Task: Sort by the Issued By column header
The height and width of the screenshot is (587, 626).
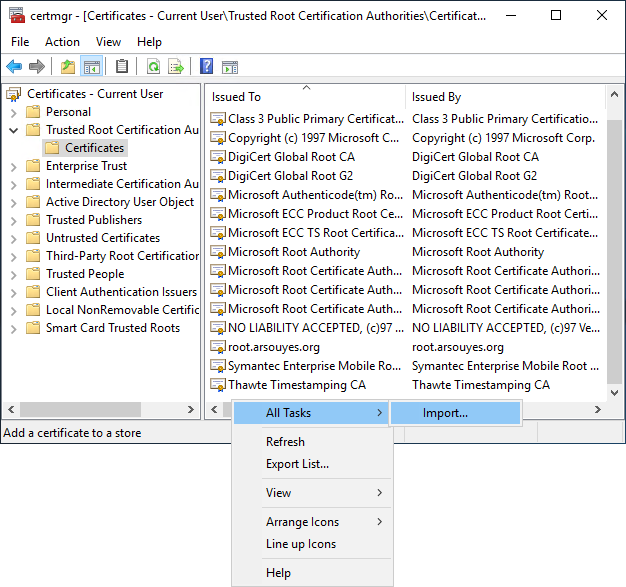Action: [x=505, y=97]
